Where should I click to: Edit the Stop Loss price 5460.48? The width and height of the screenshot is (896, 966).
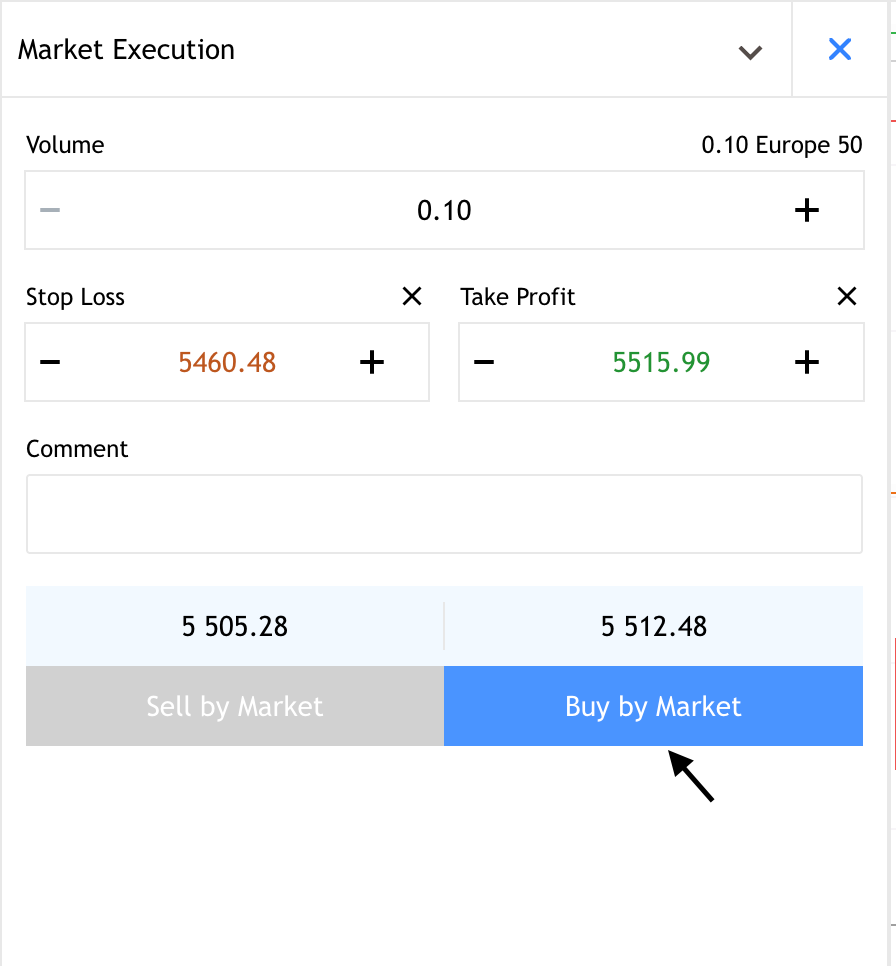click(227, 362)
